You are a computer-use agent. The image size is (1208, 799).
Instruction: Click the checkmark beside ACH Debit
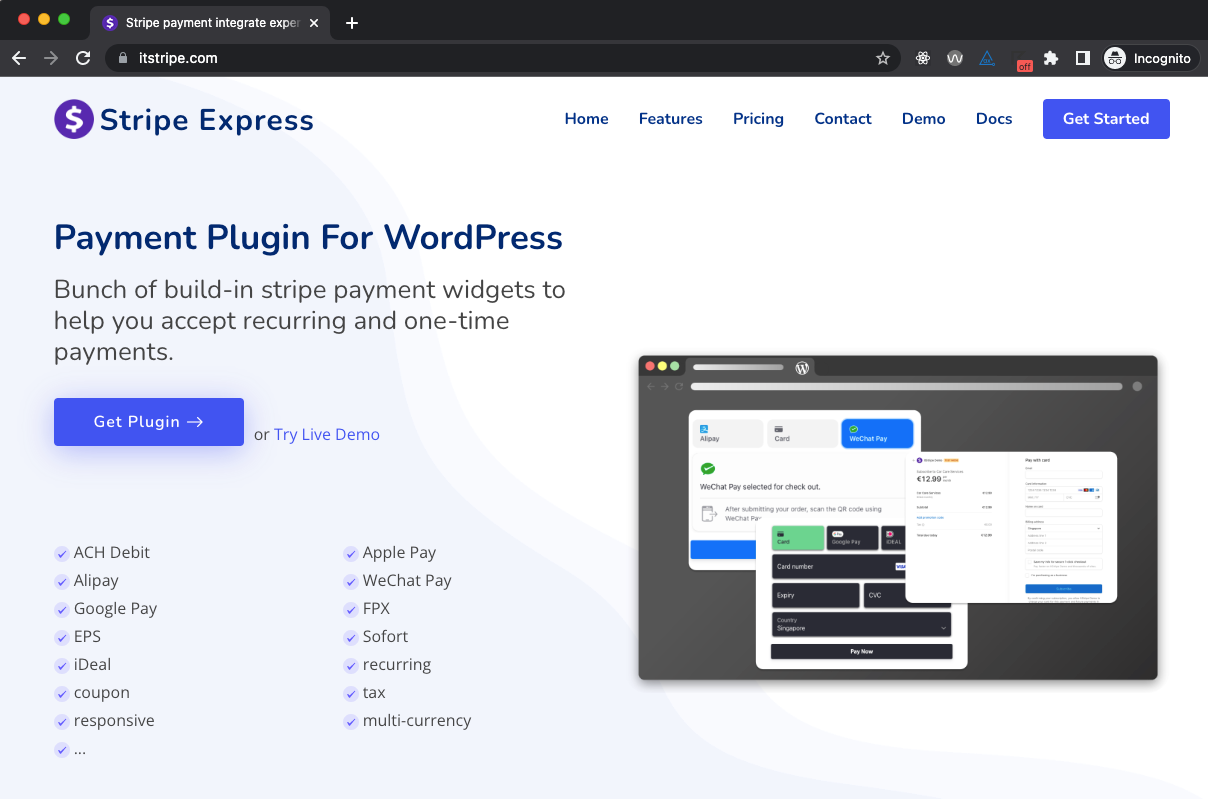(62, 553)
